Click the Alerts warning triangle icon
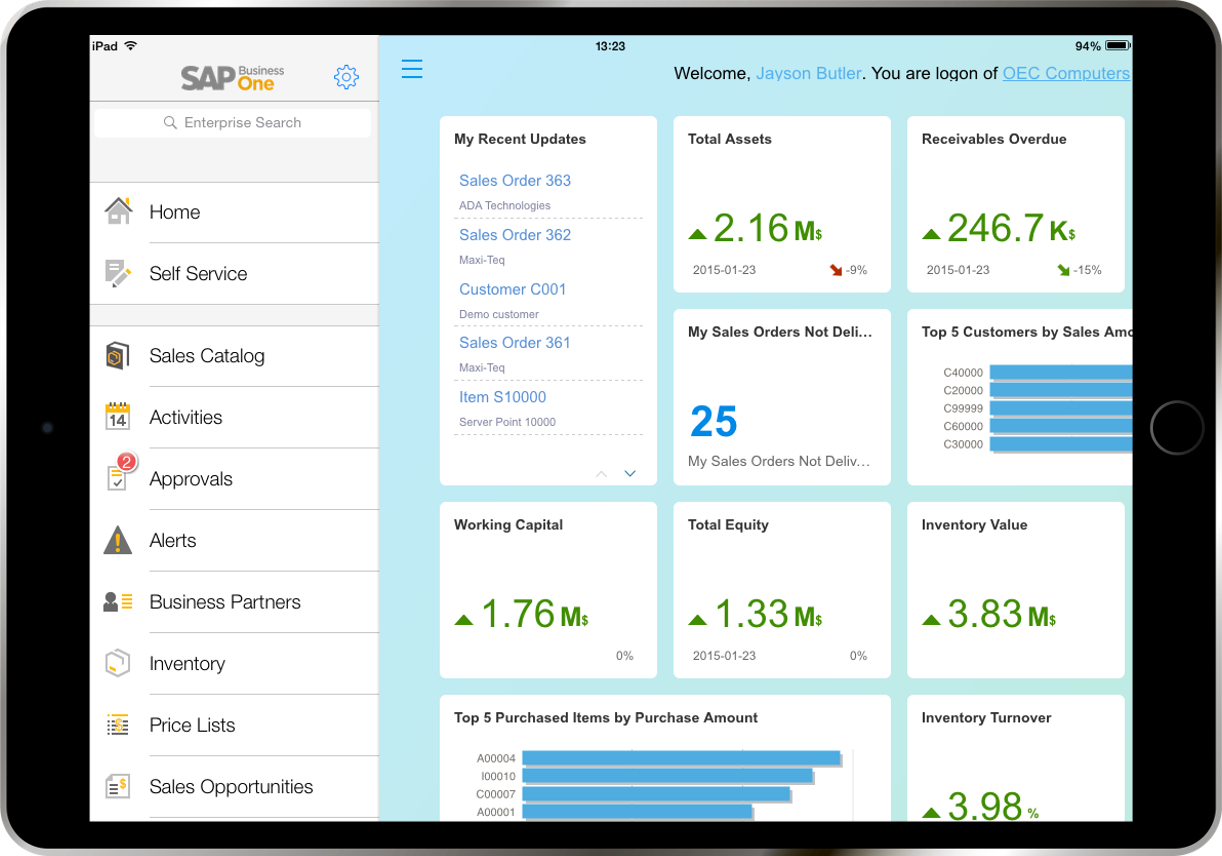This screenshot has height=856, width=1222. click(x=118, y=540)
